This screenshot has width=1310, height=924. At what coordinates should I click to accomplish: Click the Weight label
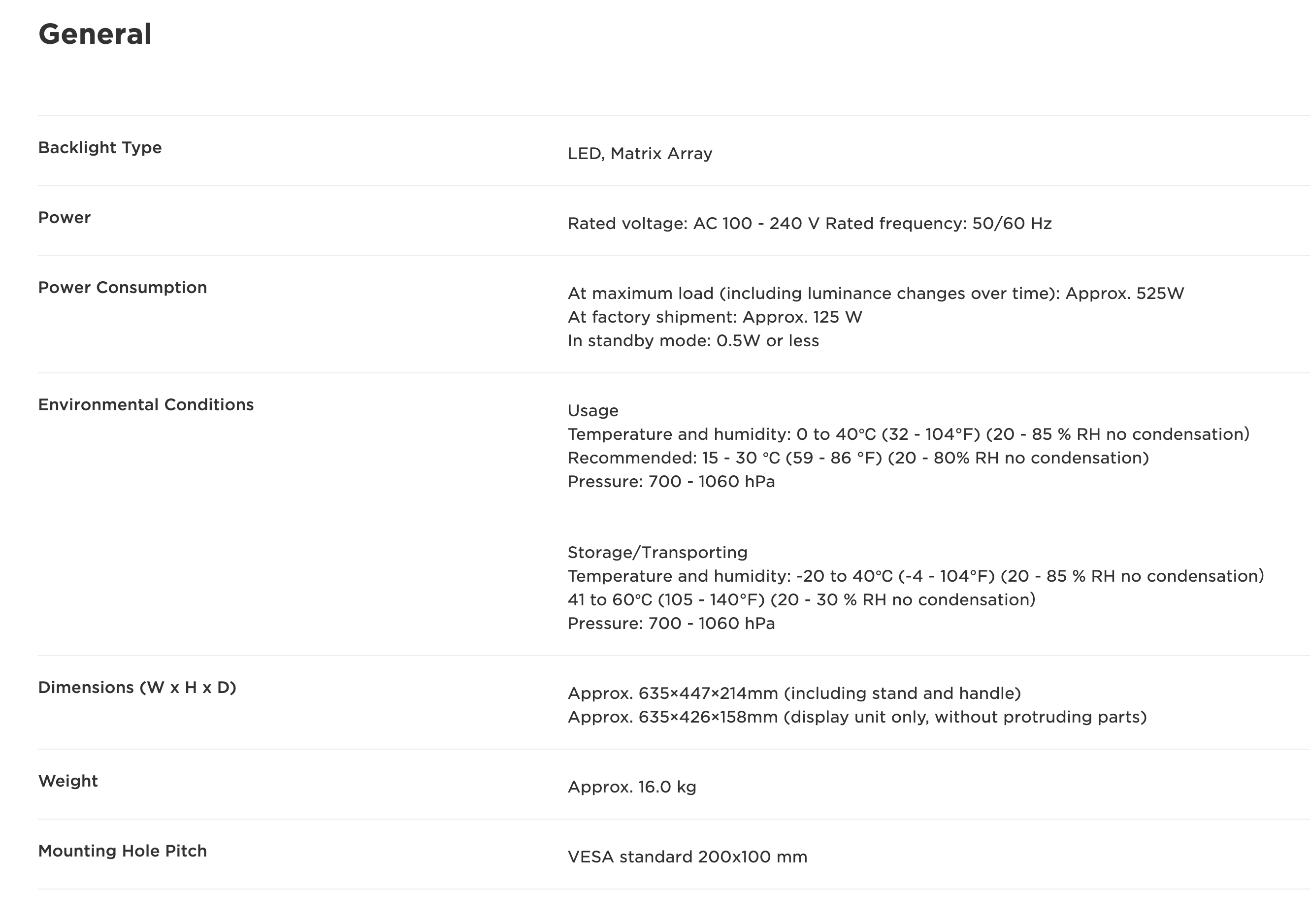click(x=68, y=781)
